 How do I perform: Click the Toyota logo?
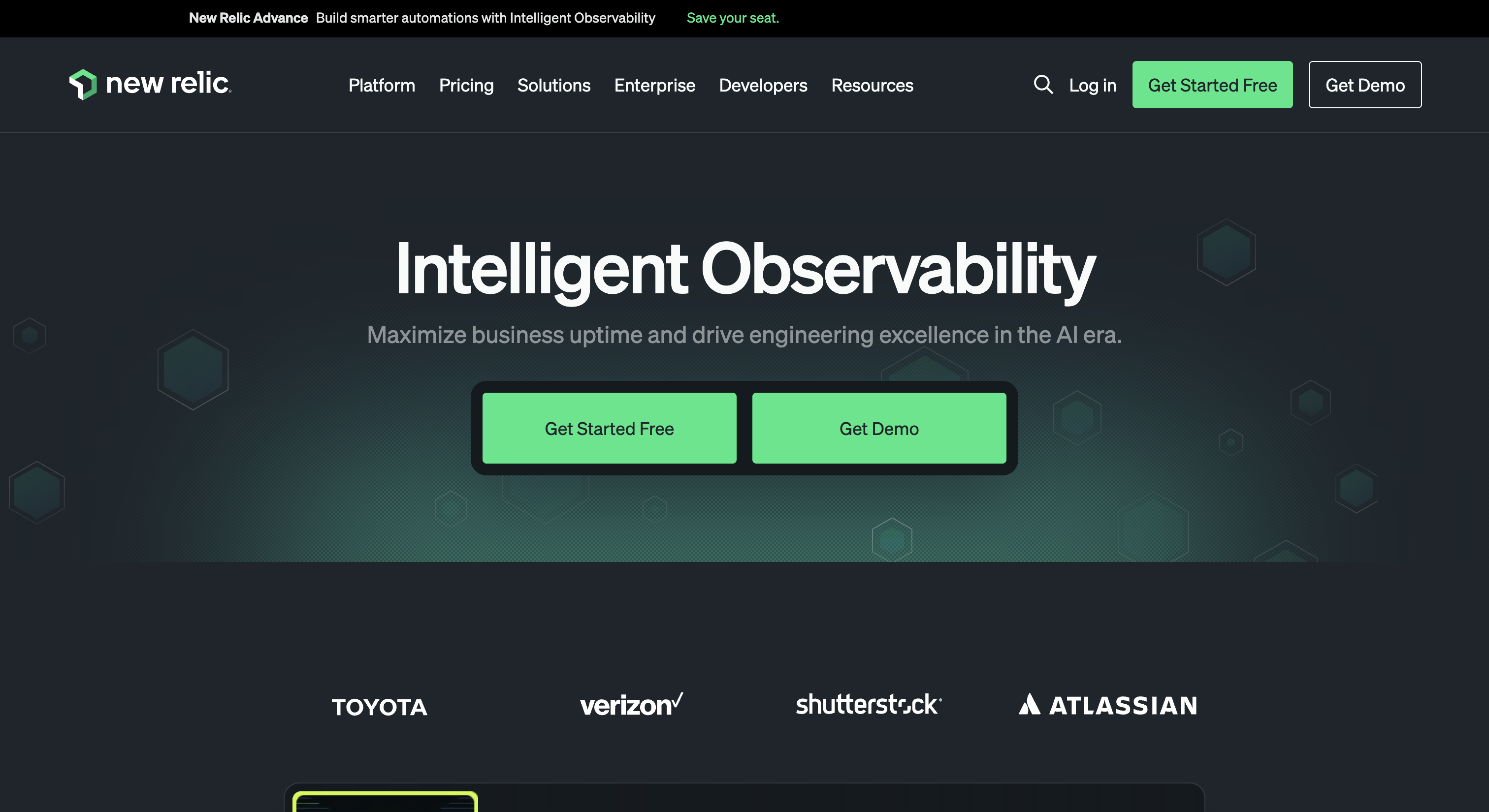pos(379,707)
